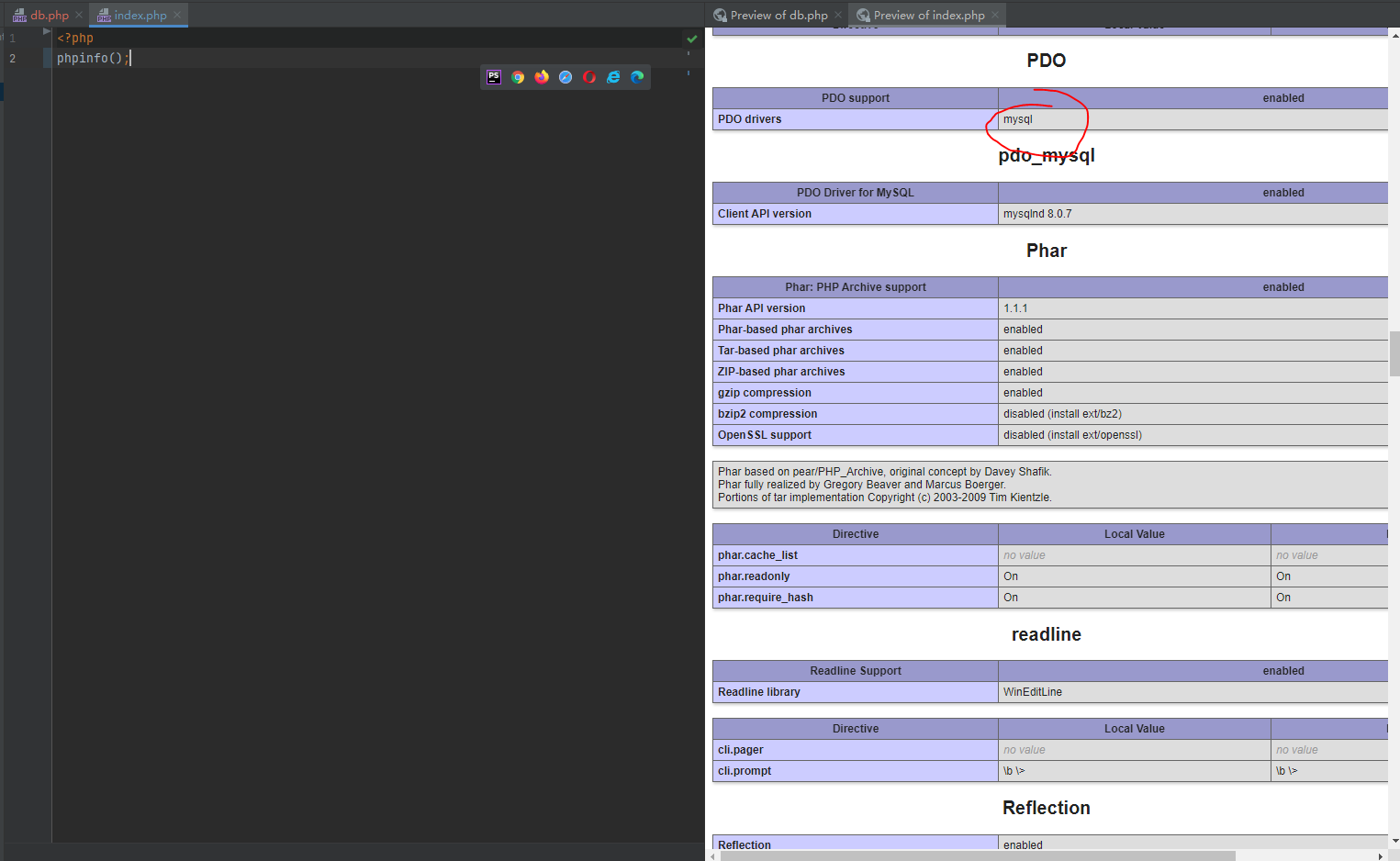
Task: Open built-in PhpStorm preview icon
Action: pyautogui.click(x=494, y=77)
